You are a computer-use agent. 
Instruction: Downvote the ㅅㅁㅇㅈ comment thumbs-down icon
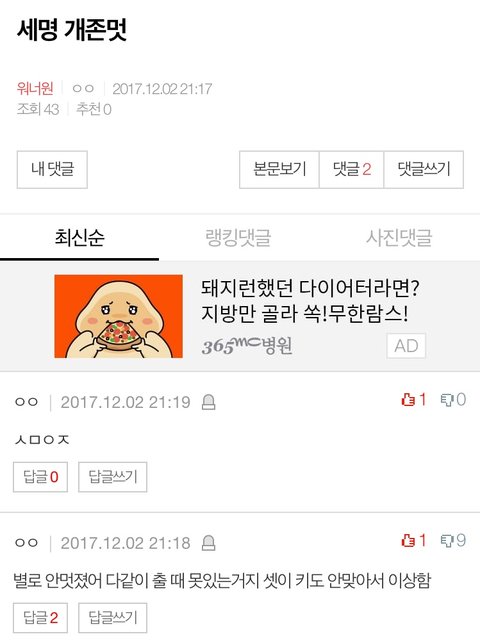click(x=447, y=399)
